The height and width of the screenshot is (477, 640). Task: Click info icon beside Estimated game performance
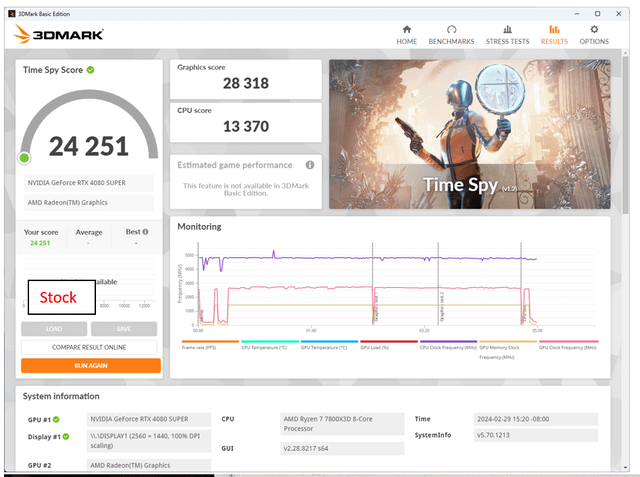[x=310, y=165]
